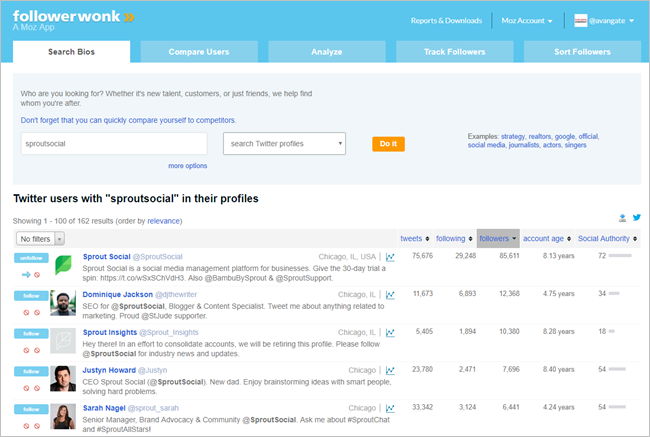Image resolution: width=650 pixels, height=437 pixels.
Task: Click the actors example link
Action: tap(552, 145)
